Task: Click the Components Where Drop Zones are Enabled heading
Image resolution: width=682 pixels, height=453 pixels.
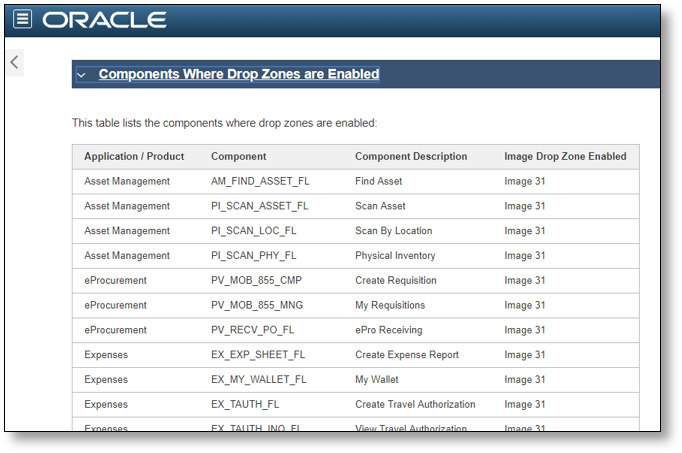Action: click(238, 74)
